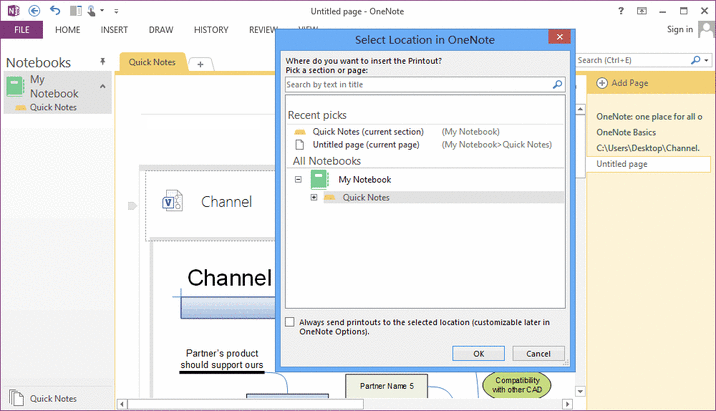Click the Visio file icon next to Channel

(173, 201)
